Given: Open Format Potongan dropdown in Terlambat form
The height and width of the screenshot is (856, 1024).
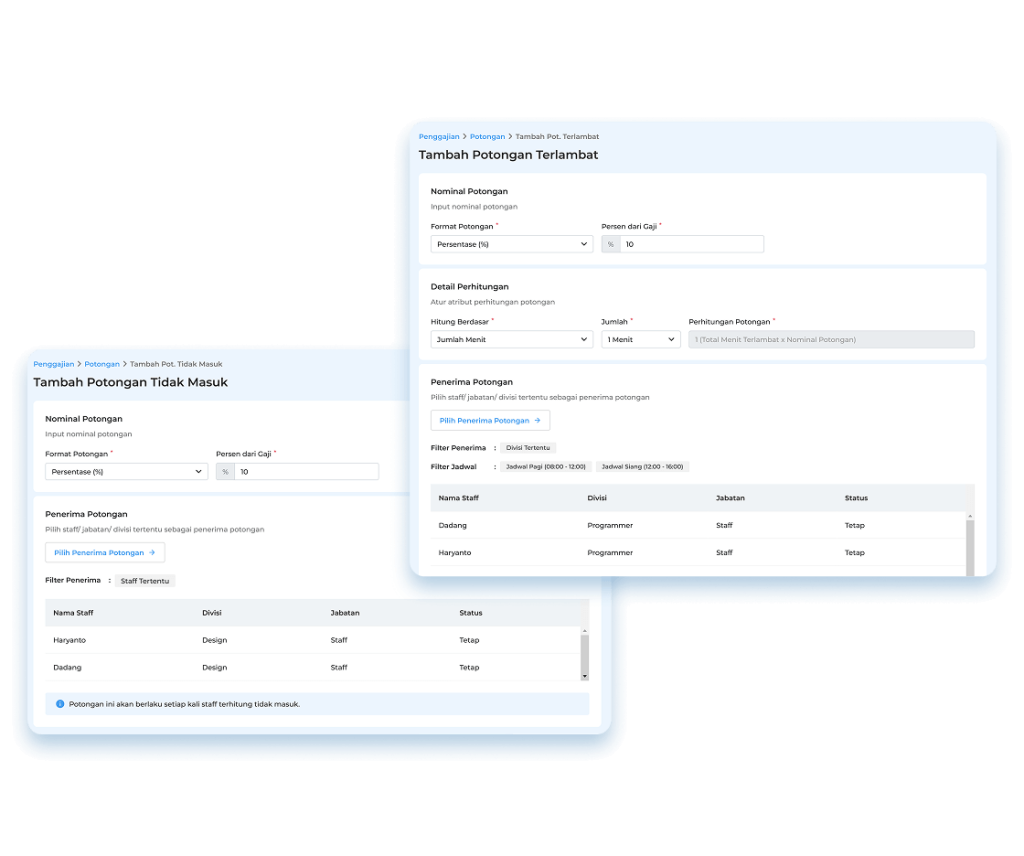Looking at the screenshot, I should point(511,244).
